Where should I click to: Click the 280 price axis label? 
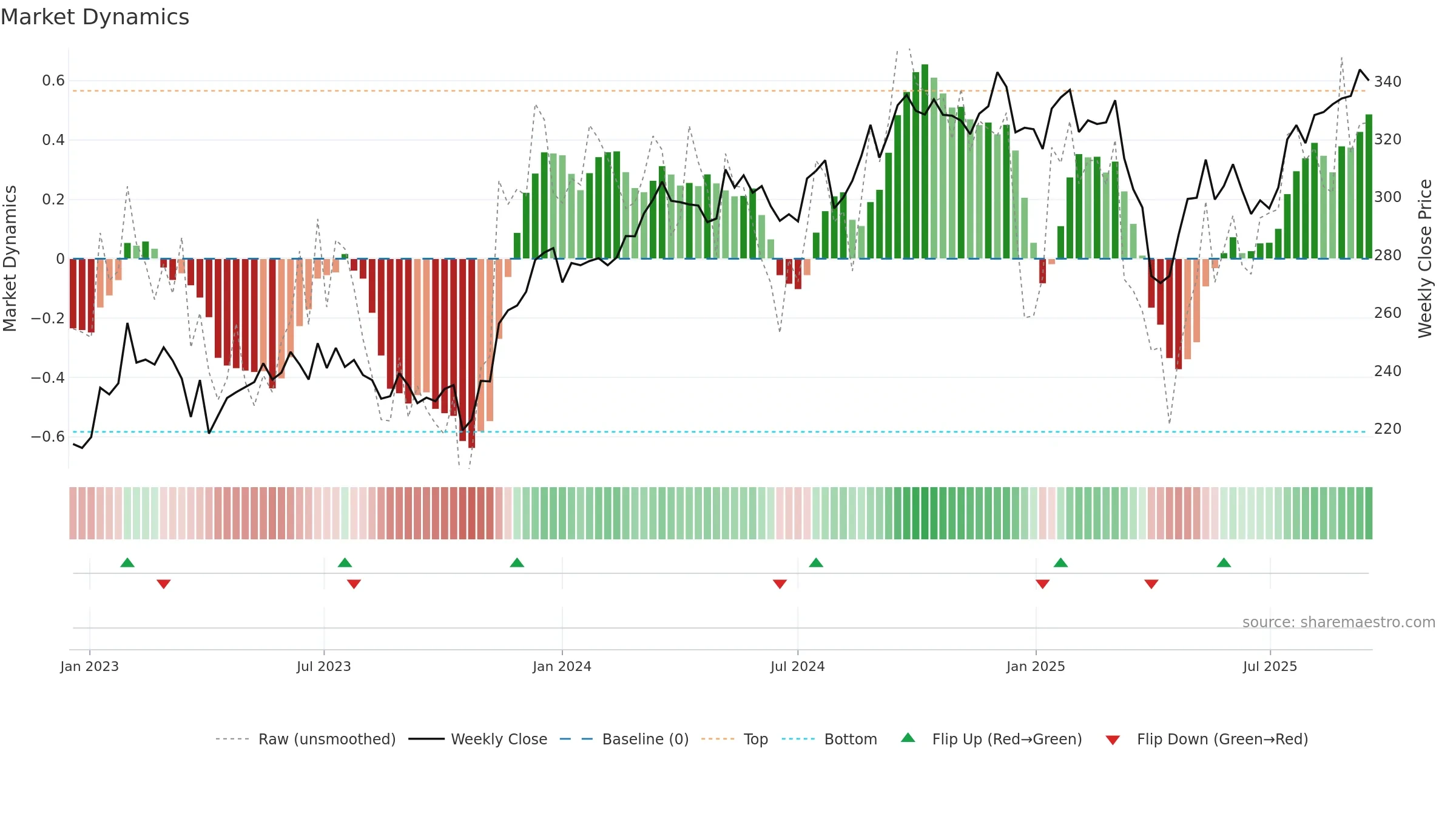coord(1387,255)
